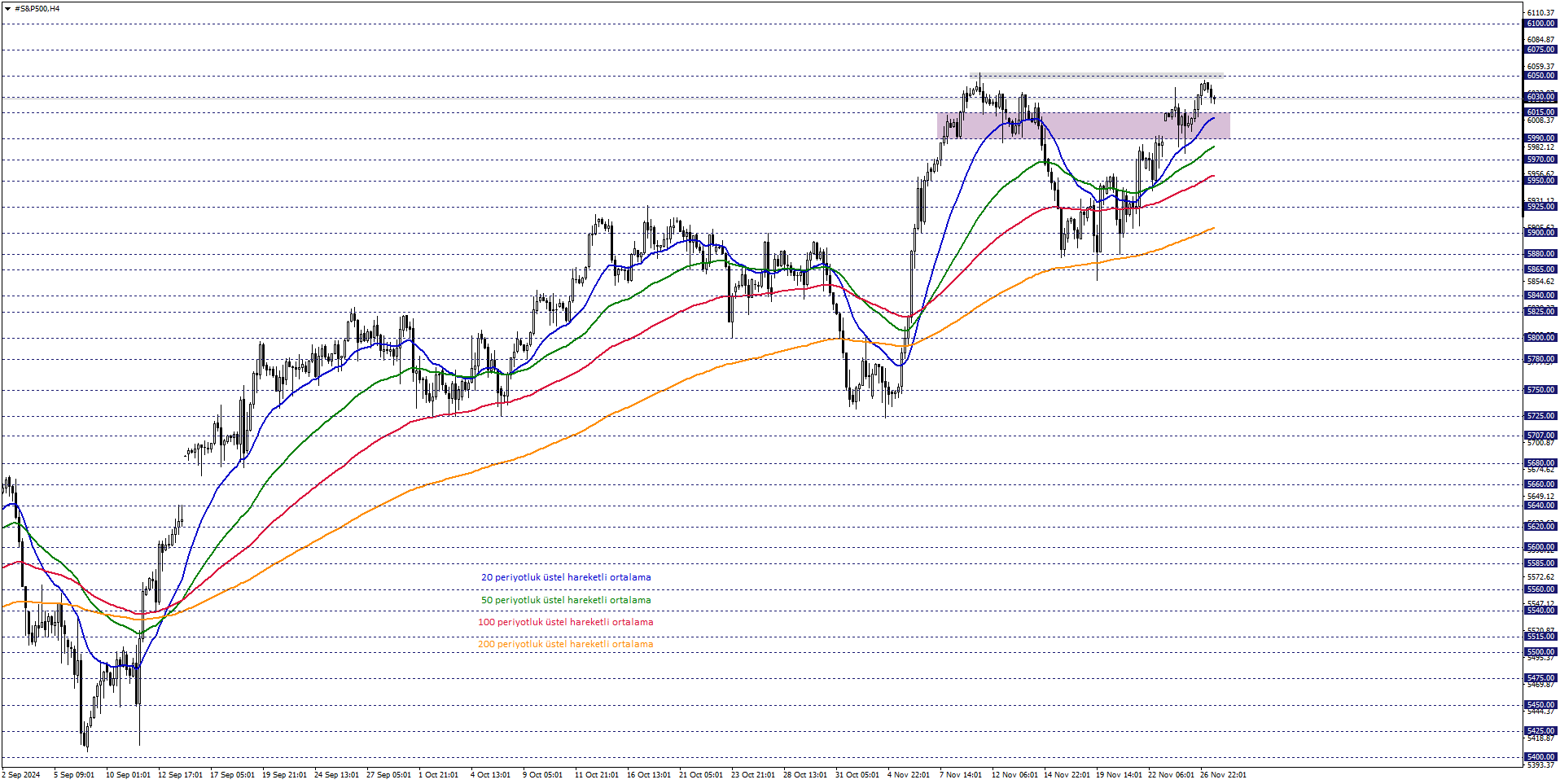
Task: Click the 5707.00 price level label
Action: pyautogui.click(x=1540, y=436)
